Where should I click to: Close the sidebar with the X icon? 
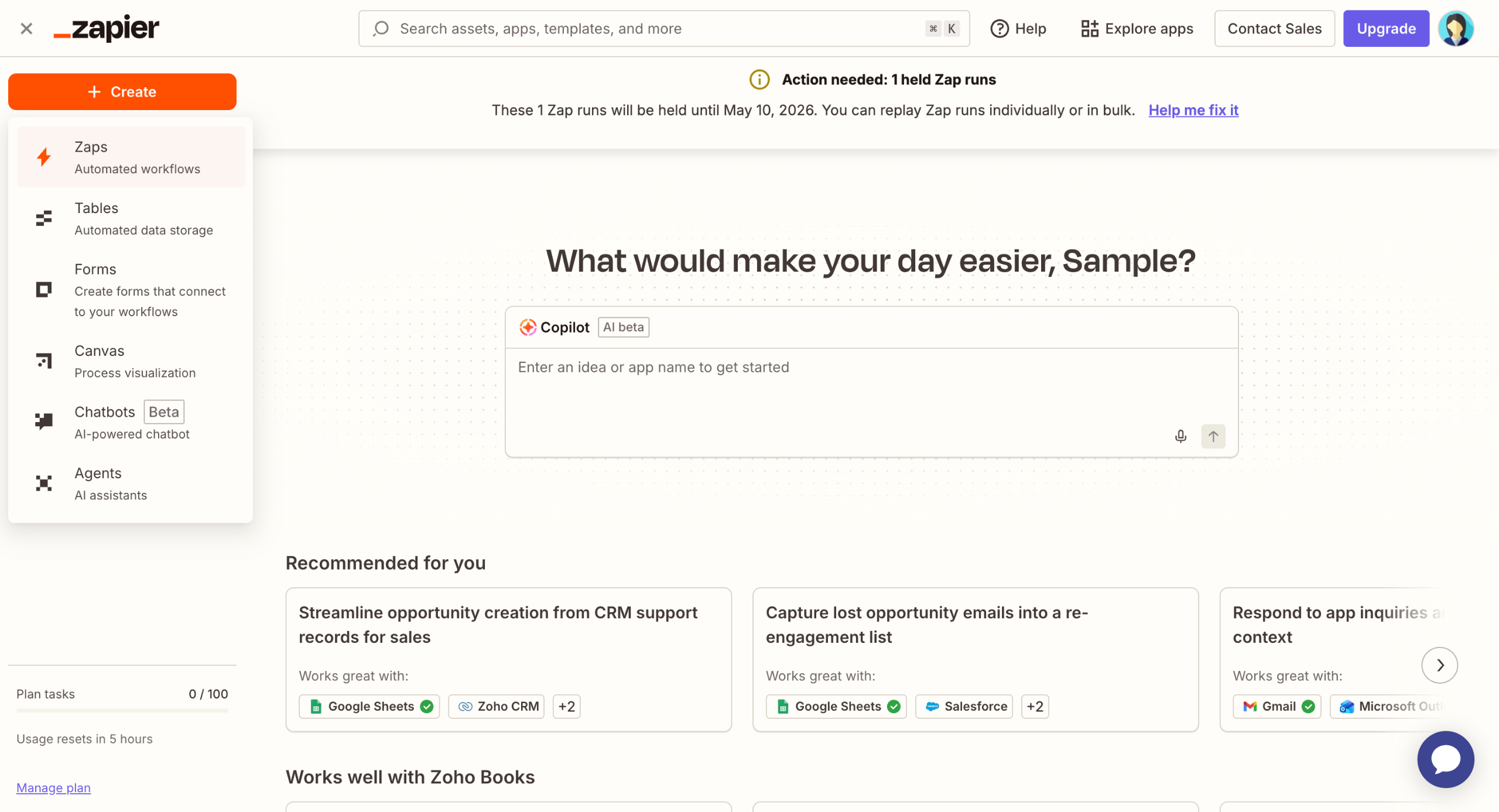(x=26, y=28)
